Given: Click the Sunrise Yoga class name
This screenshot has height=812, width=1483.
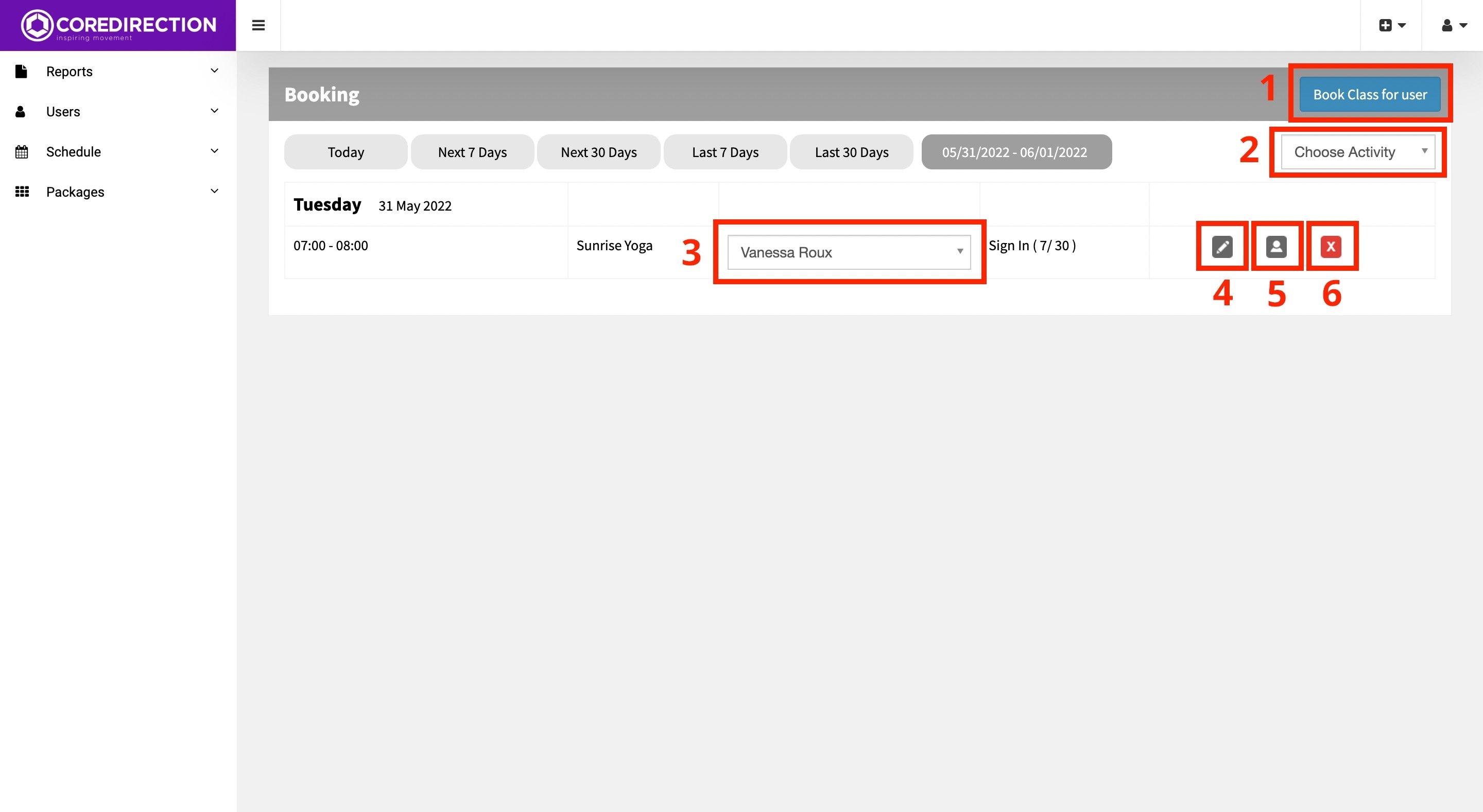Looking at the screenshot, I should pyautogui.click(x=614, y=246).
